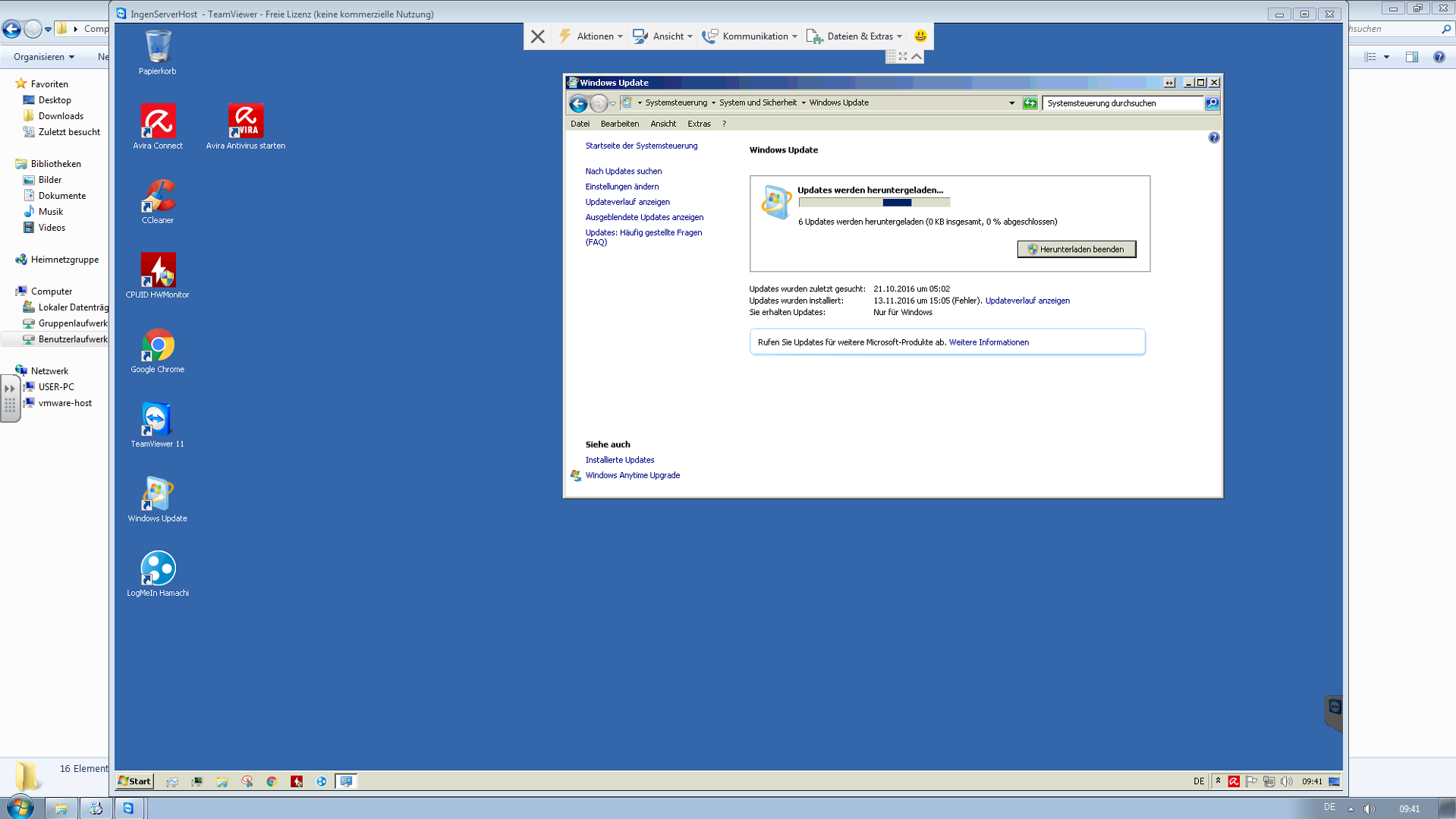Open Ausgeblendete Updates anzeigen link

point(644,217)
